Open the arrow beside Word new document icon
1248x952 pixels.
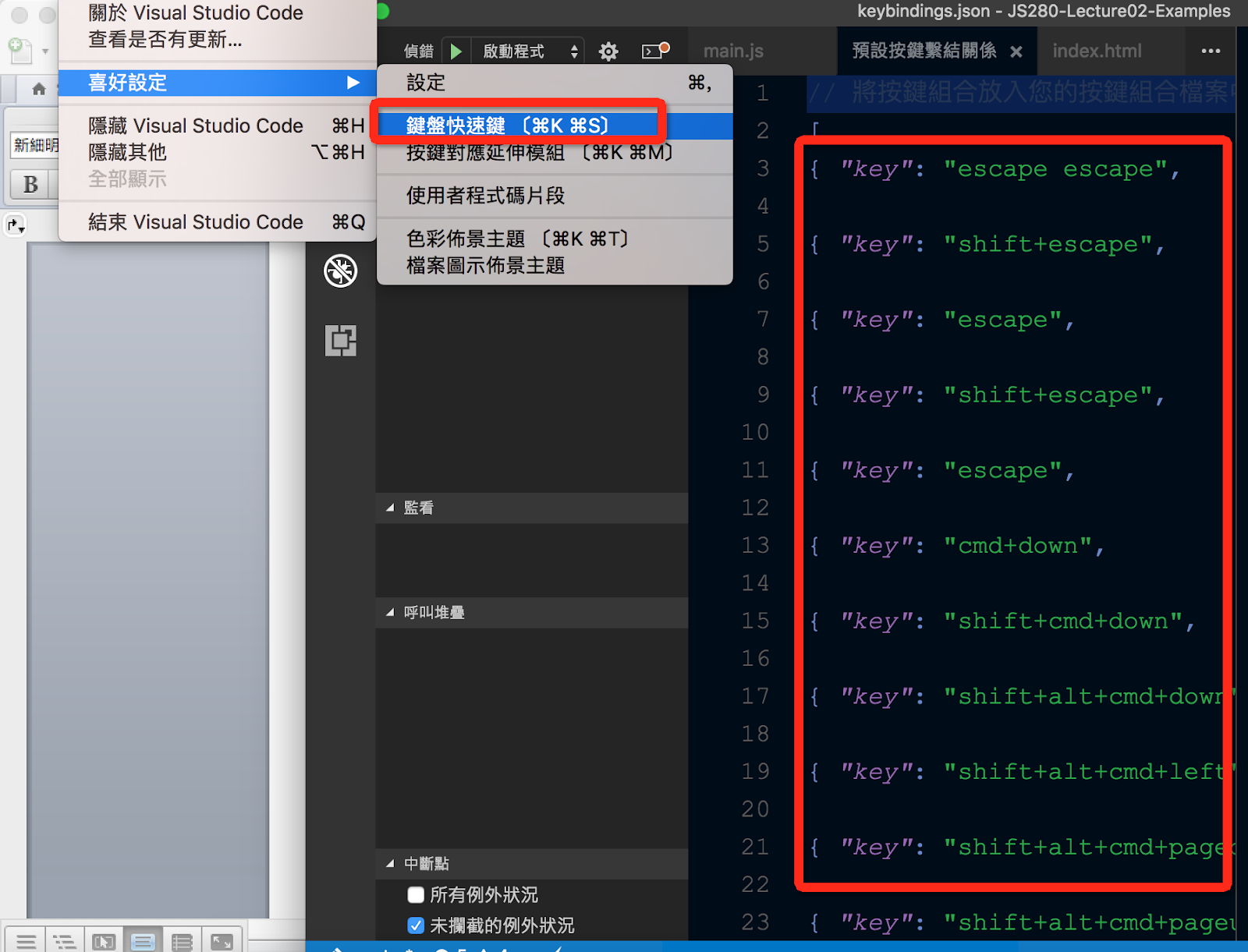[x=45, y=52]
